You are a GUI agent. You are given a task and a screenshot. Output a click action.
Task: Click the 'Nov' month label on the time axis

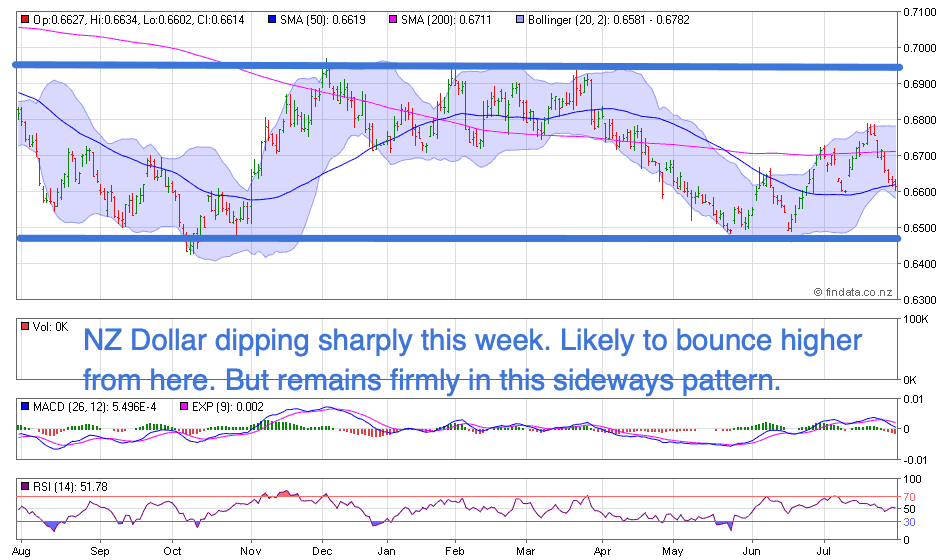coord(251,551)
